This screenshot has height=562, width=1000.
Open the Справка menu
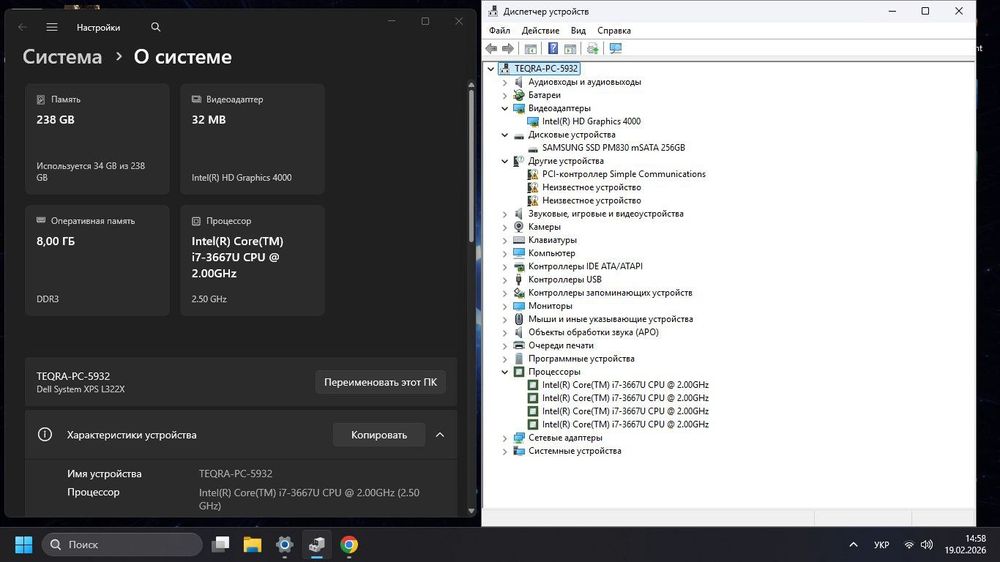pyautogui.click(x=614, y=31)
